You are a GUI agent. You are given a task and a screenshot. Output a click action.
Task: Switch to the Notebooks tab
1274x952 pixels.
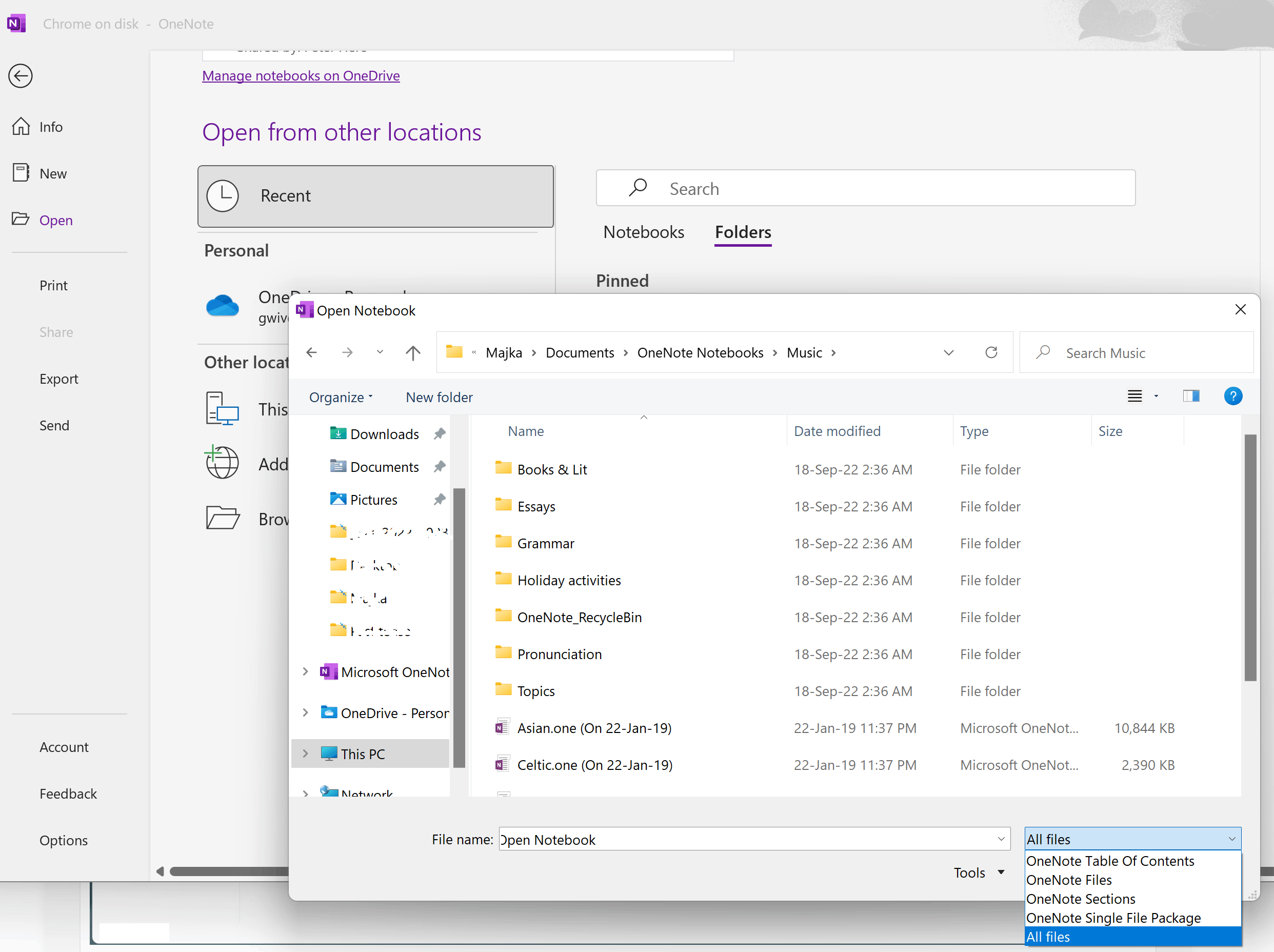tap(643, 231)
